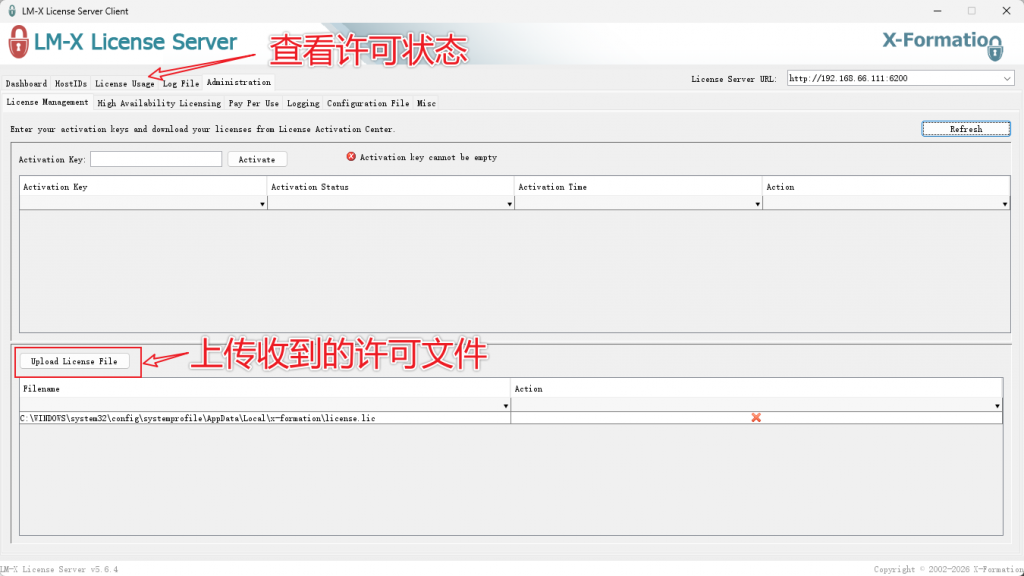Image resolution: width=1024 pixels, height=576 pixels.
Task: Expand the Activation Key column filter
Action: (x=262, y=204)
